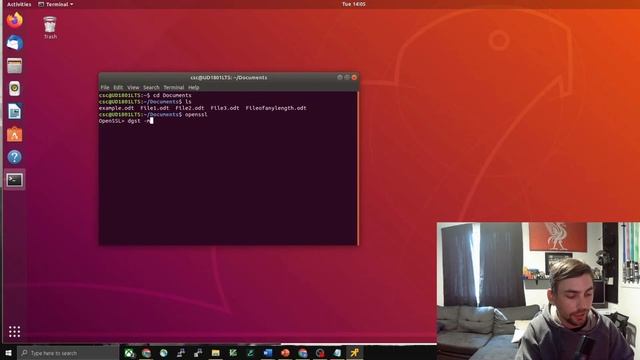Select the yellow running figure taskbar icon

[x=354, y=353]
